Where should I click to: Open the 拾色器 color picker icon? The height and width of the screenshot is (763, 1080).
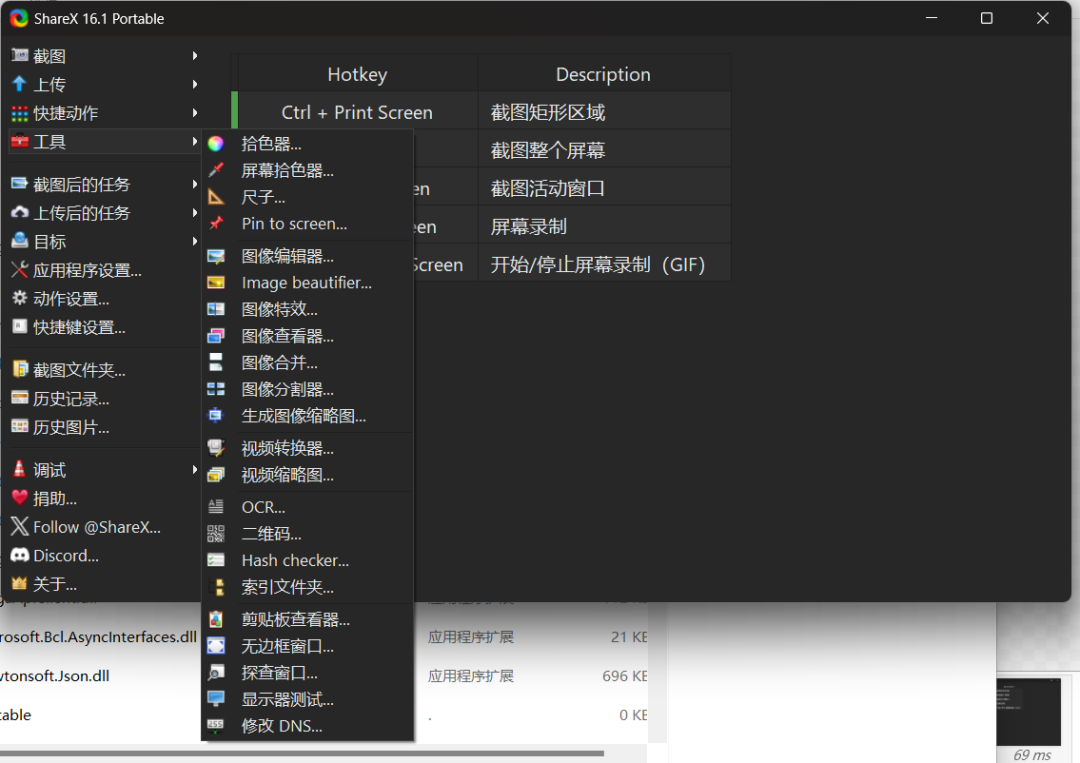(216, 143)
